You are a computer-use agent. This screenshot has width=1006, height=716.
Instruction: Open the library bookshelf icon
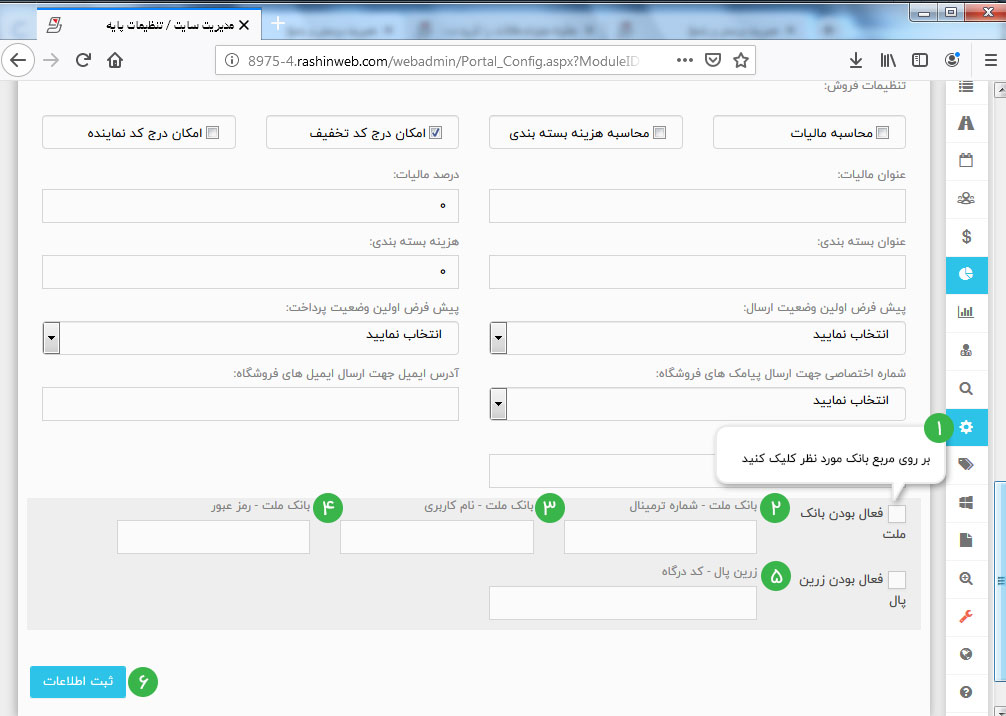tap(888, 60)
